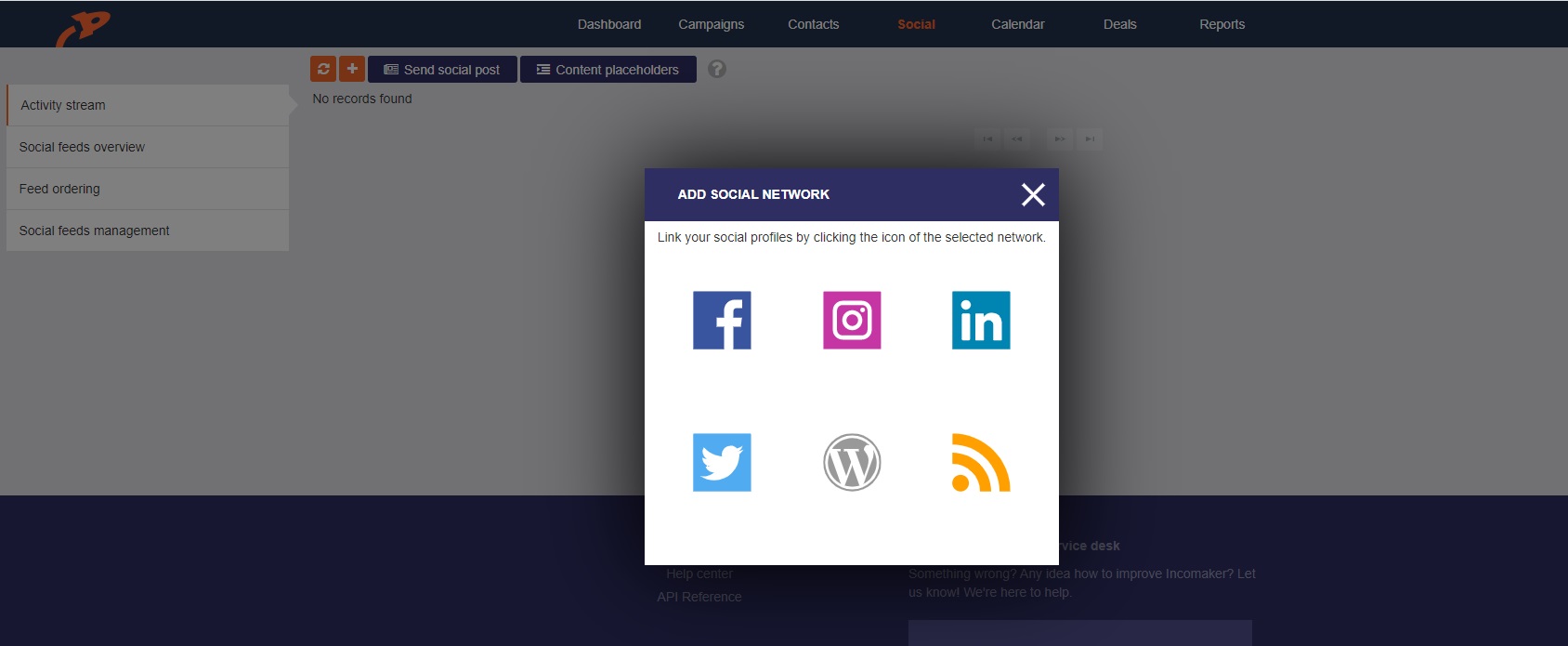Select the Social menu item
This screenshot has height=646, width=1568.
point(916,24)
